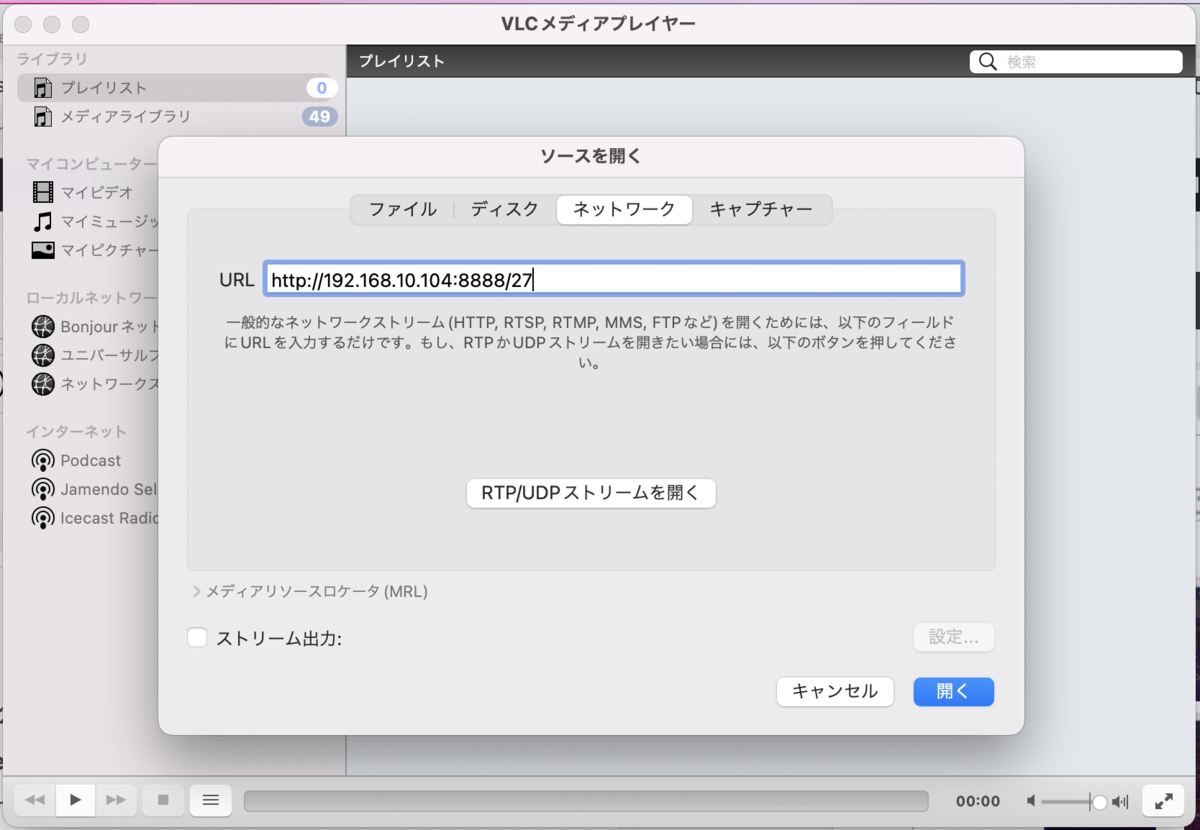Screen dimensions: 1200x830
Task: Focus the URL input field
Action: coord(614,279)
